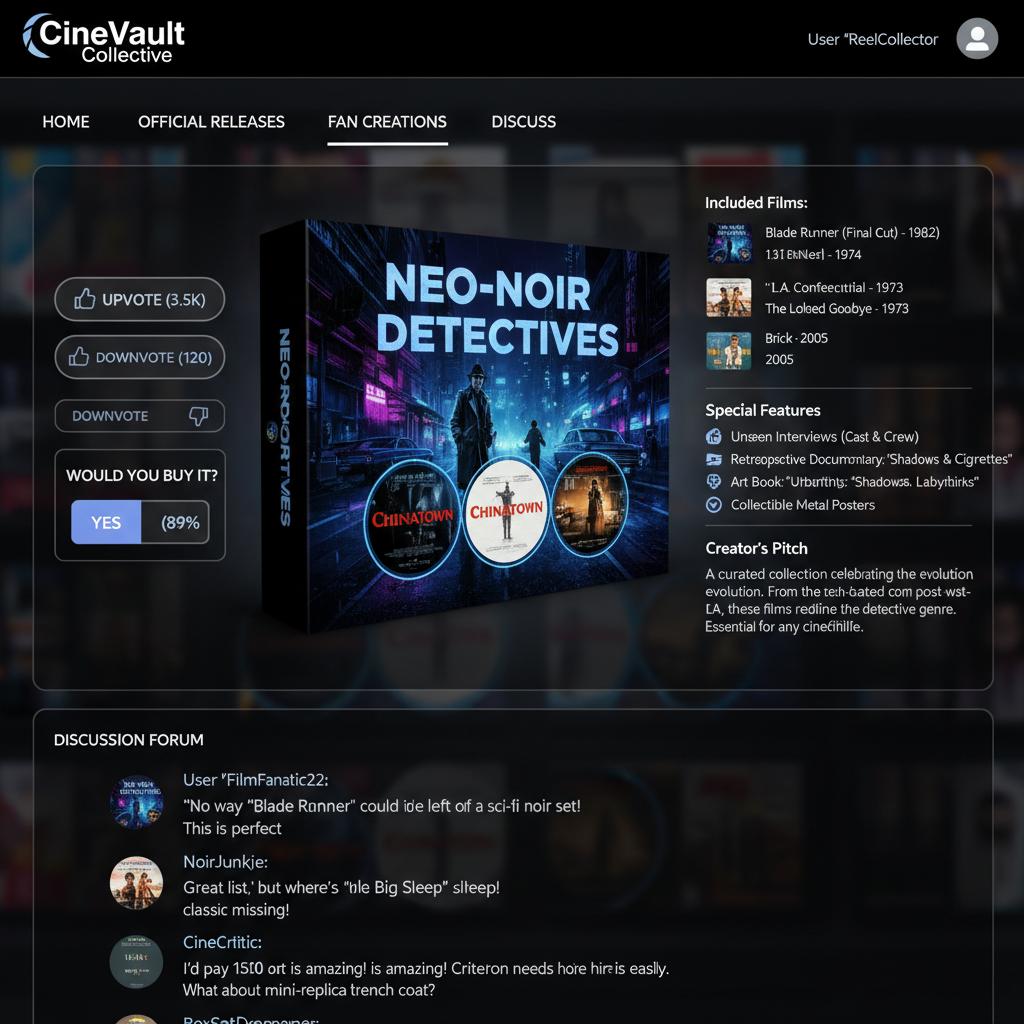Click the Unseen Interviews feature icon

coord(714,437)
